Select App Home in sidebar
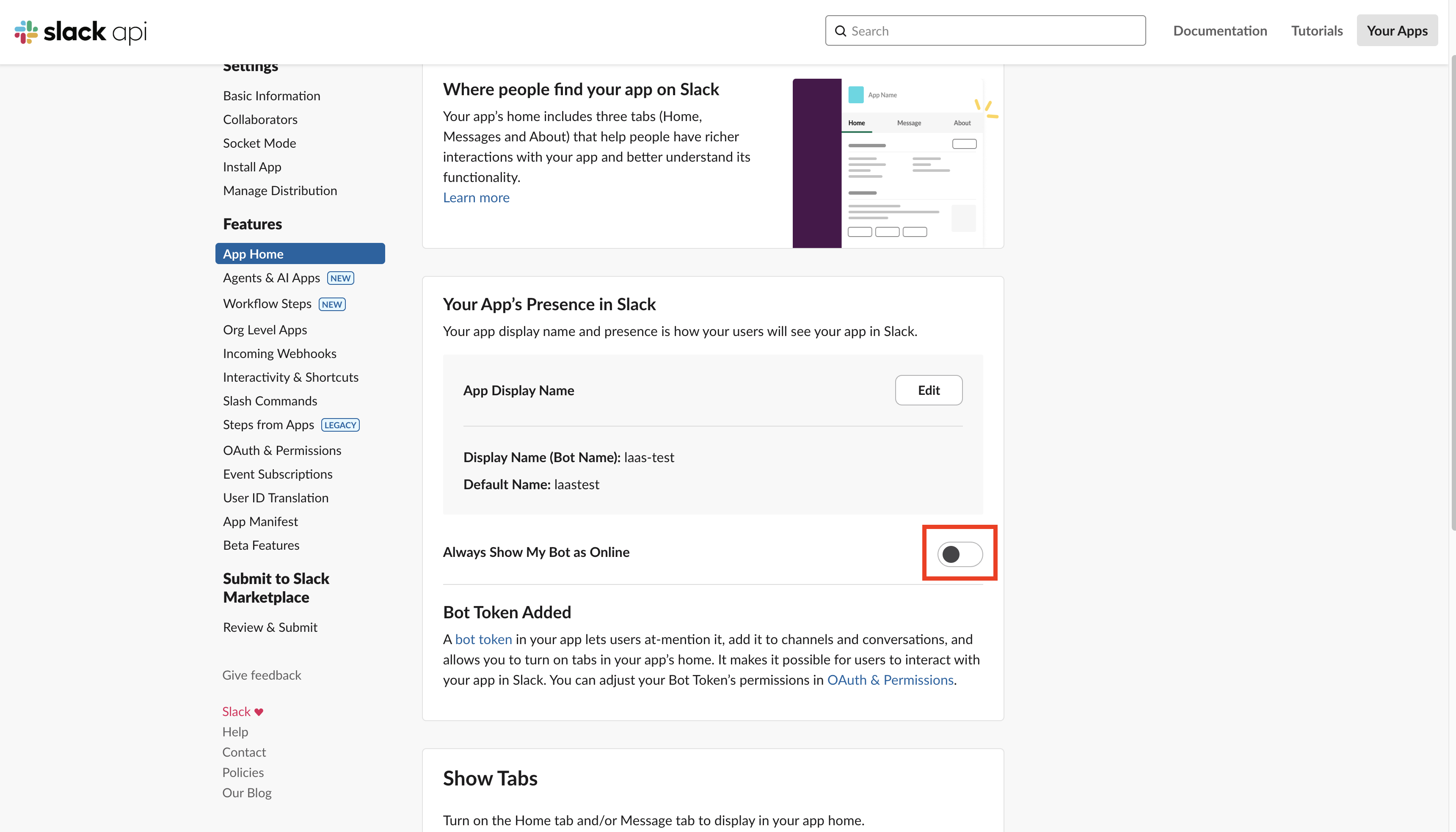 pos(300,254)
